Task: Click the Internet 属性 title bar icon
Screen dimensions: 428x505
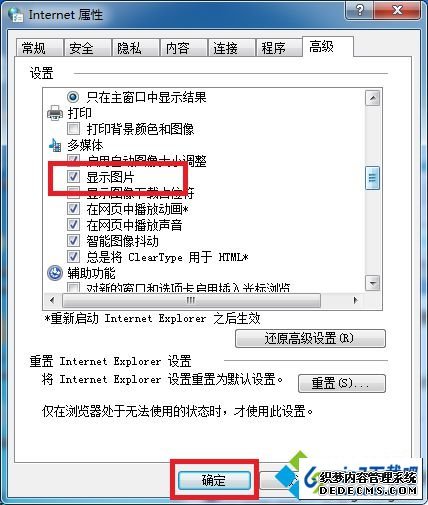Action: (15, 15)
